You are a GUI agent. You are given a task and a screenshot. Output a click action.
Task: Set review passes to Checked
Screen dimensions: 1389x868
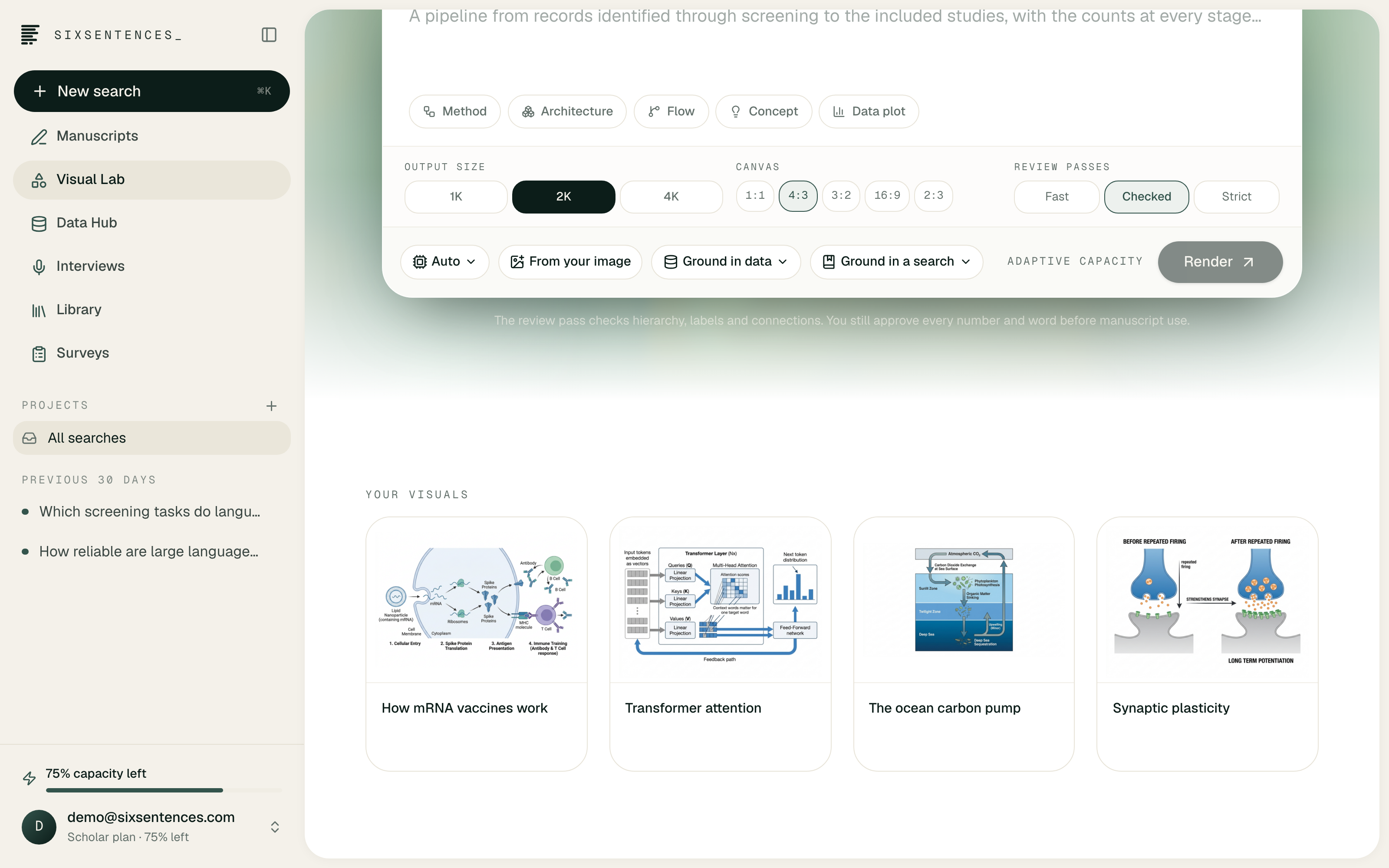click(1146, 197)
